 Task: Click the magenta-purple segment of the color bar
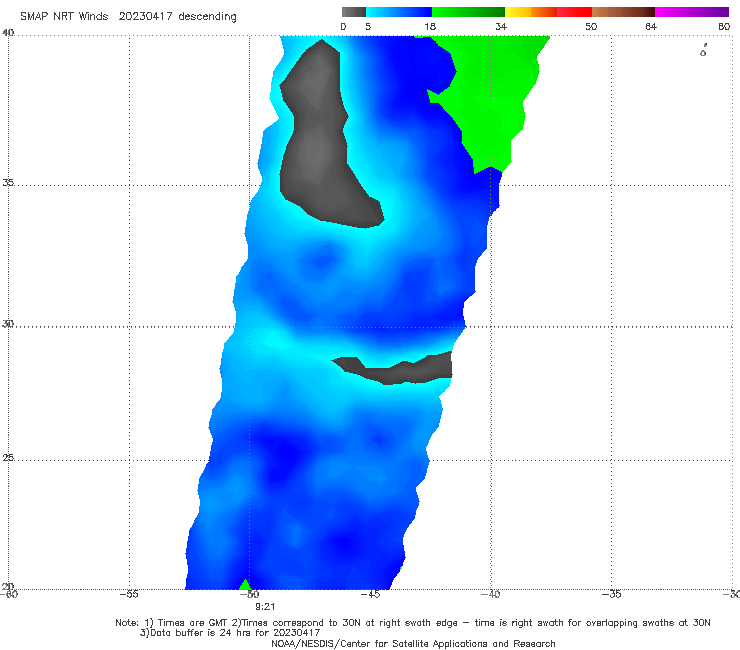tap(692, 12)
